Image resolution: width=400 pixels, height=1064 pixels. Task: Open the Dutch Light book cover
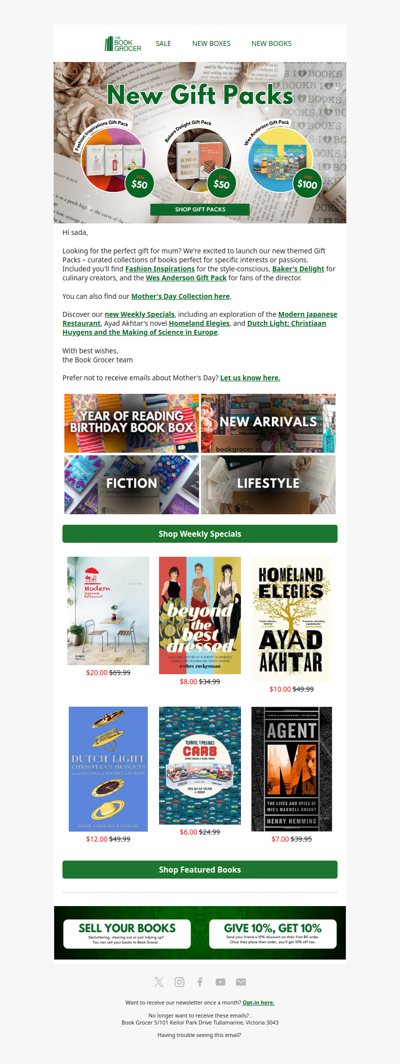click(108, 769)
